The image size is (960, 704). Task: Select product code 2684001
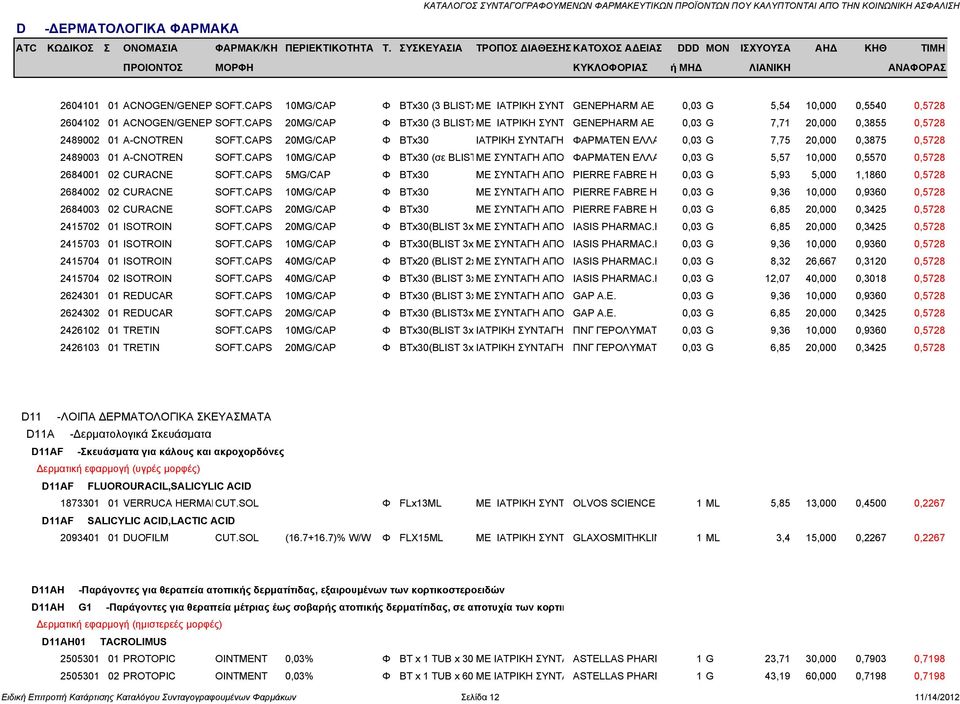tap(79, 174)
